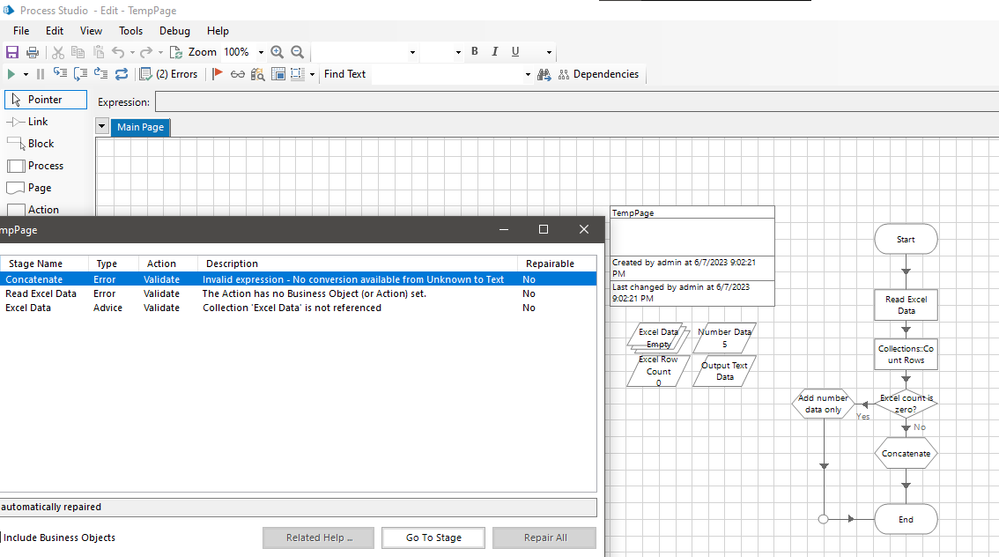The width and height of the screenshot is (999, 557).
Task: Toggle Underline formatting
Action: [x=516, y=52]
